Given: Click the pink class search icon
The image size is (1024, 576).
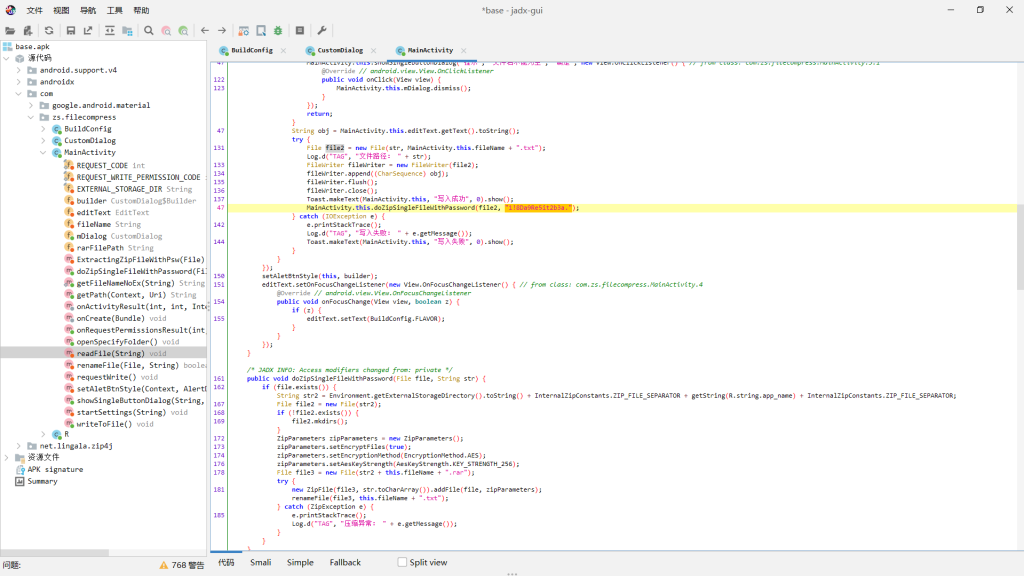Looking at the screenshot, I should (167, 31).
